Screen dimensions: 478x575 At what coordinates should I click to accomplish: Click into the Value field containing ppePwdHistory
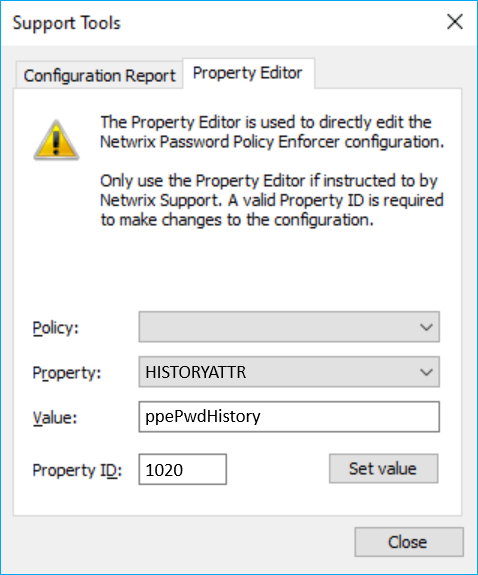click(289, 417)
